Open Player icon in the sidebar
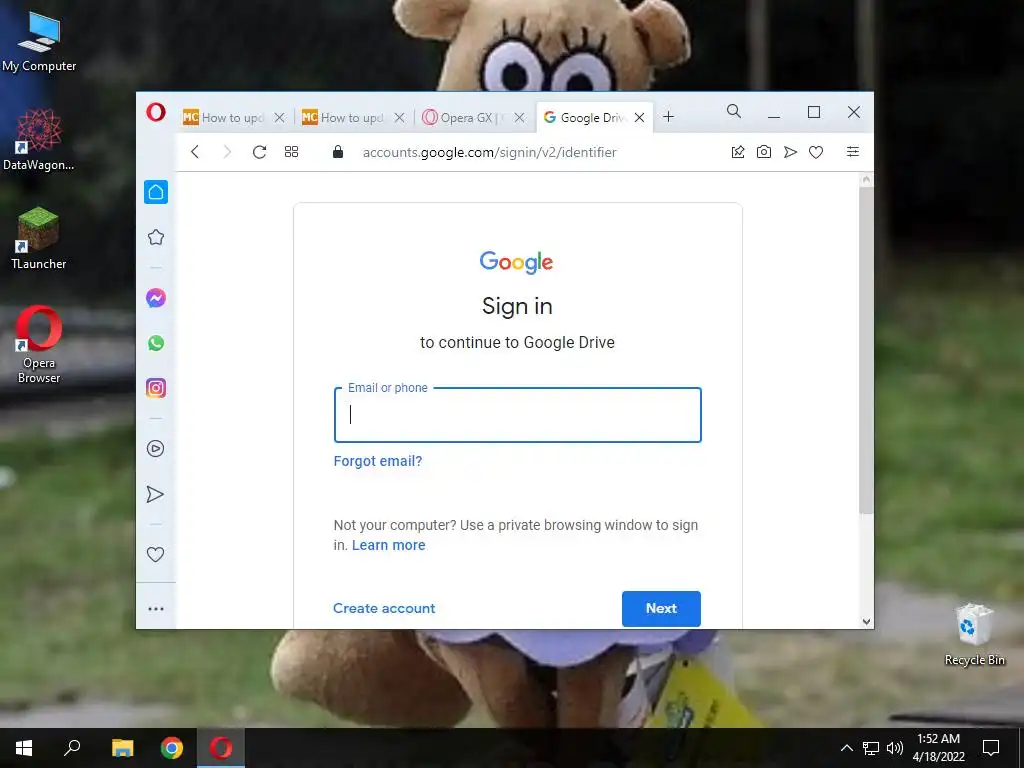1024x768 pixels. [x=155, y=449]
